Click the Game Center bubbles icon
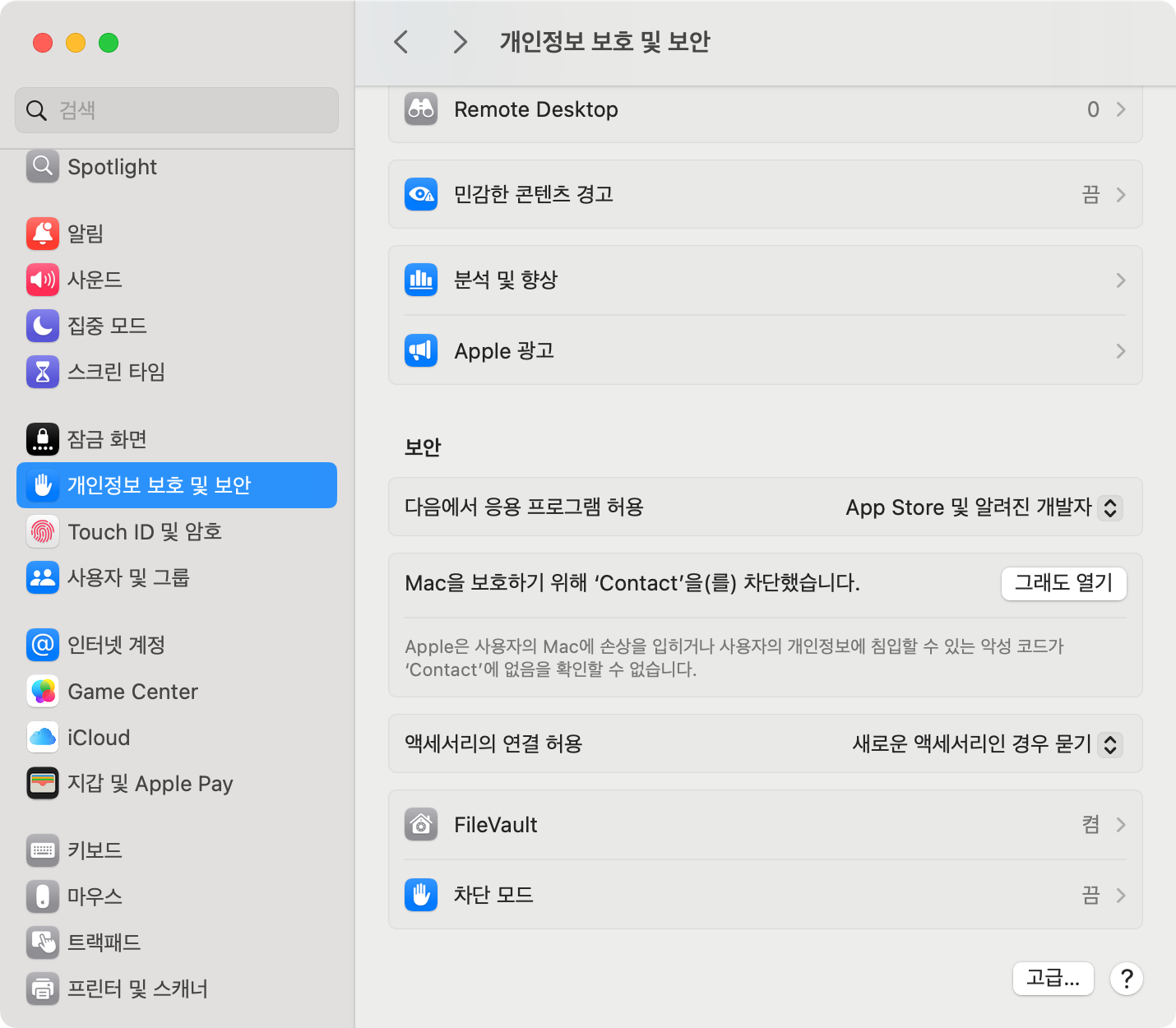 click(43, 691)
